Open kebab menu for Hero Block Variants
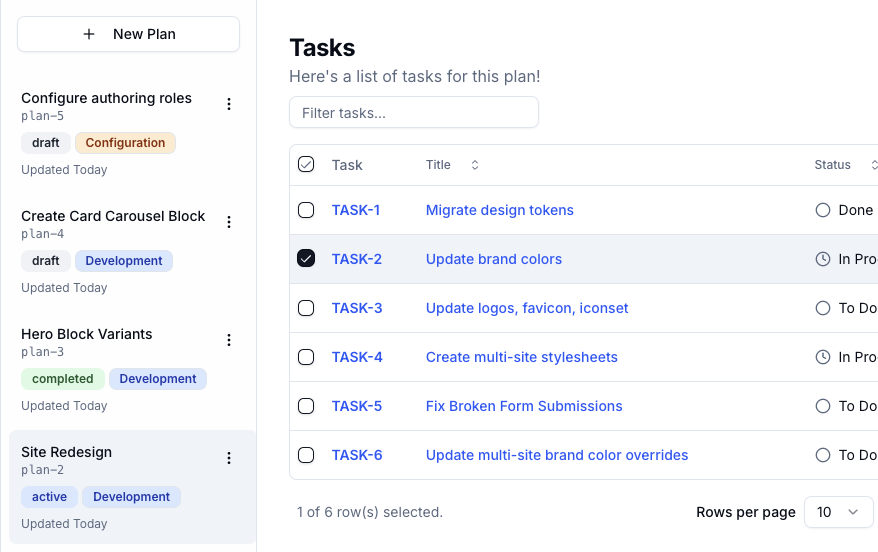This screenshot has width=878, height=552. (x=229, y=340)
